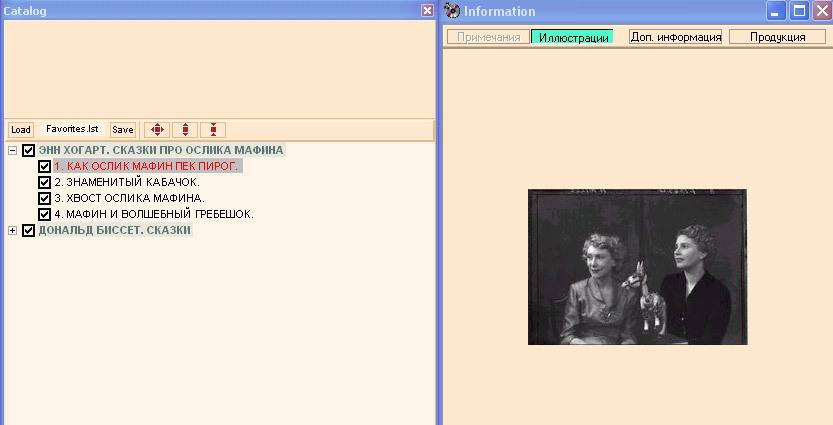Click the expand vertical arrows icon
The width and height of the screenshot is (833, 425).
pyautogui.click(x=185, y=130)
